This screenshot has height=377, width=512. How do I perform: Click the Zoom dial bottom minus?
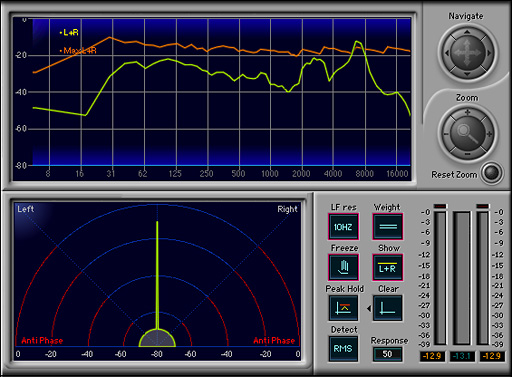(467, 154)
